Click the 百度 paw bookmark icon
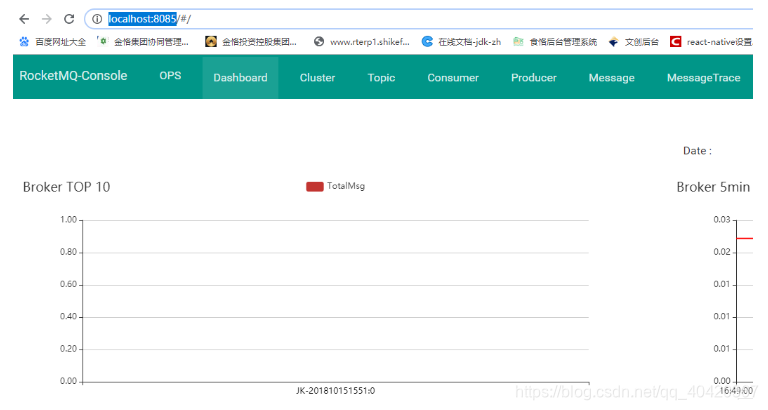This screenshot has height=410, width=768. click(24, 42)
